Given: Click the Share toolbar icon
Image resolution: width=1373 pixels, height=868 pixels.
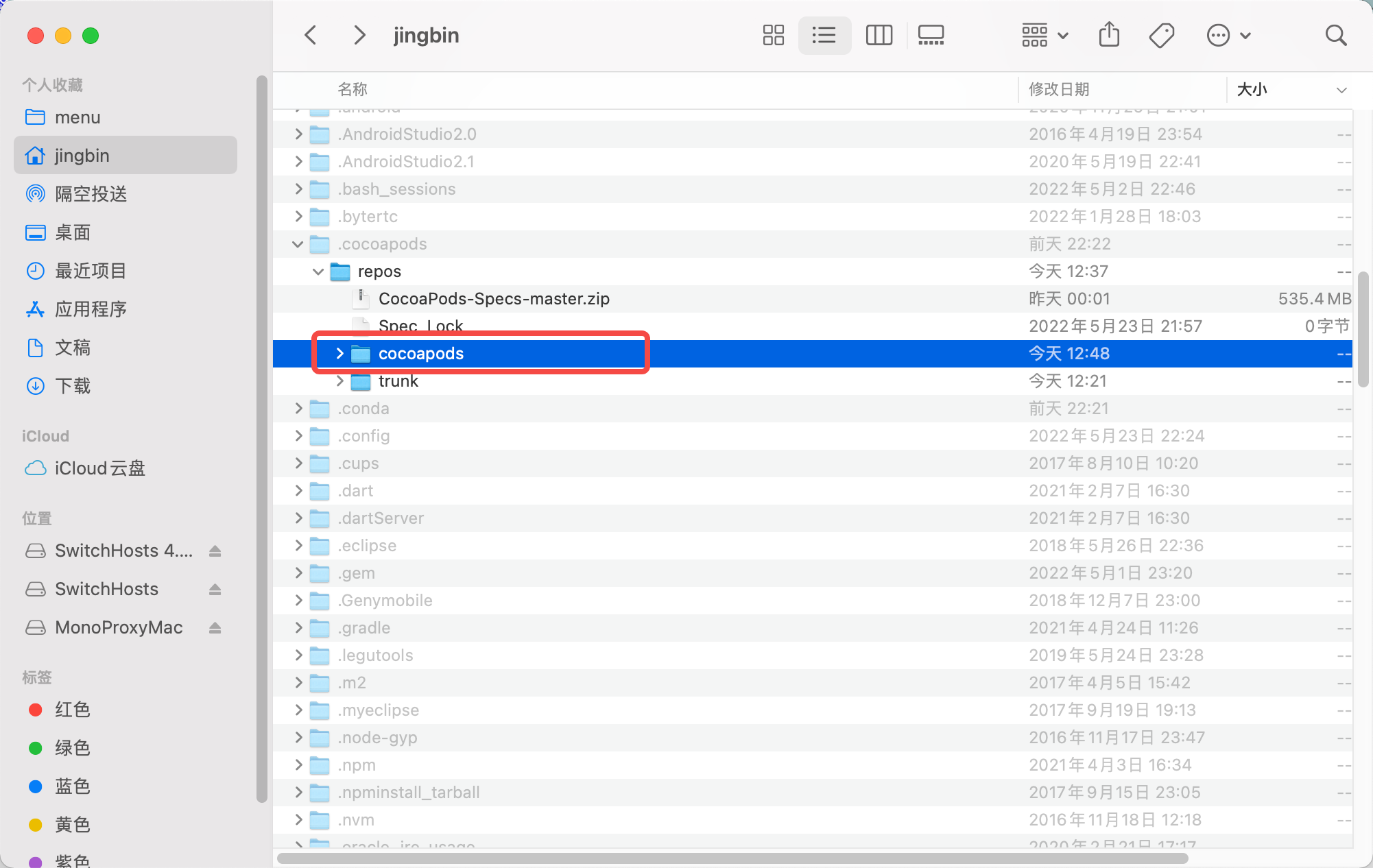Looking at the screenshot, I should [x=1109, y=35].
